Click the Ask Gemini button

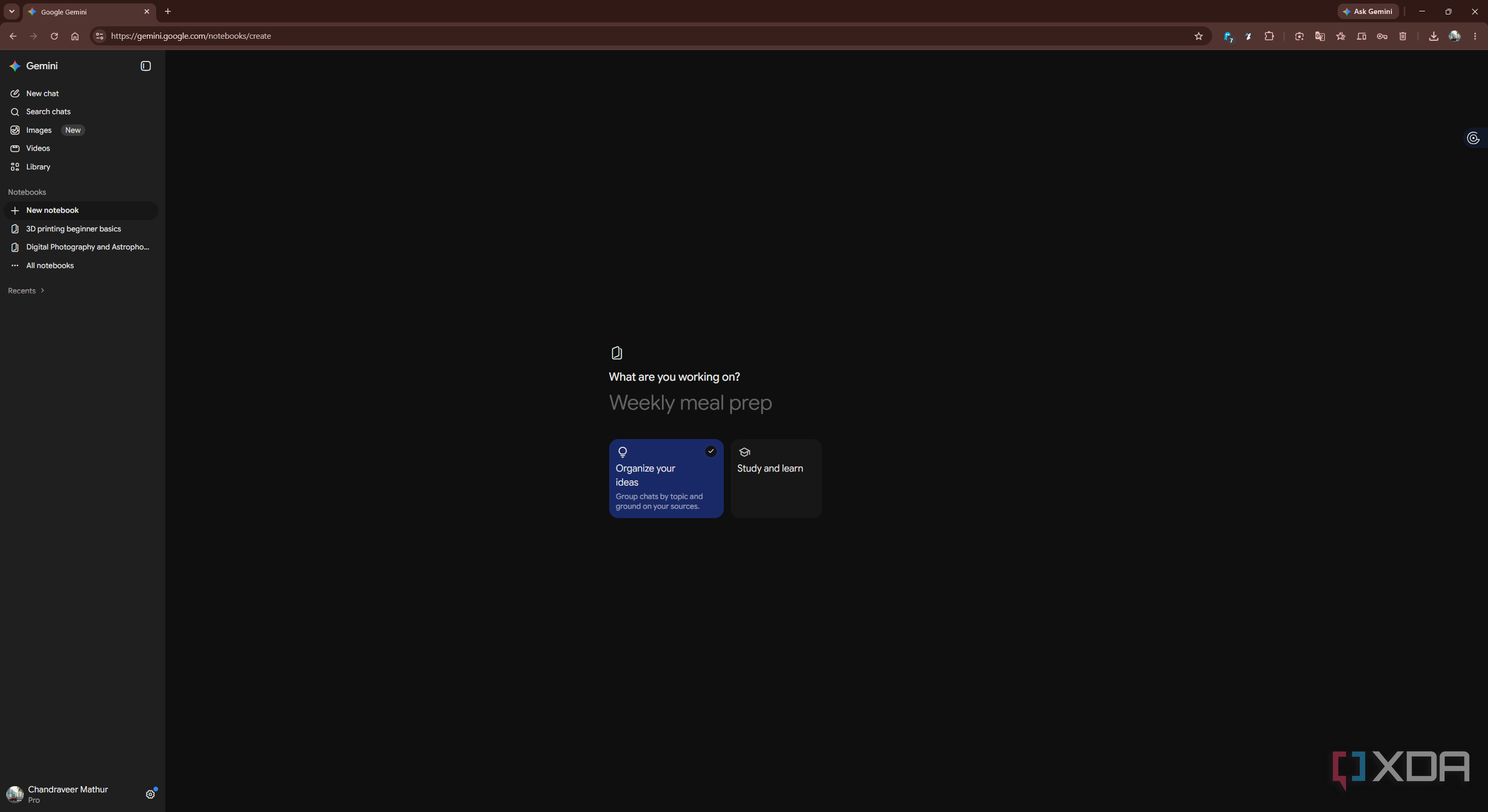pyautogui.click(x=1367, y=11)
